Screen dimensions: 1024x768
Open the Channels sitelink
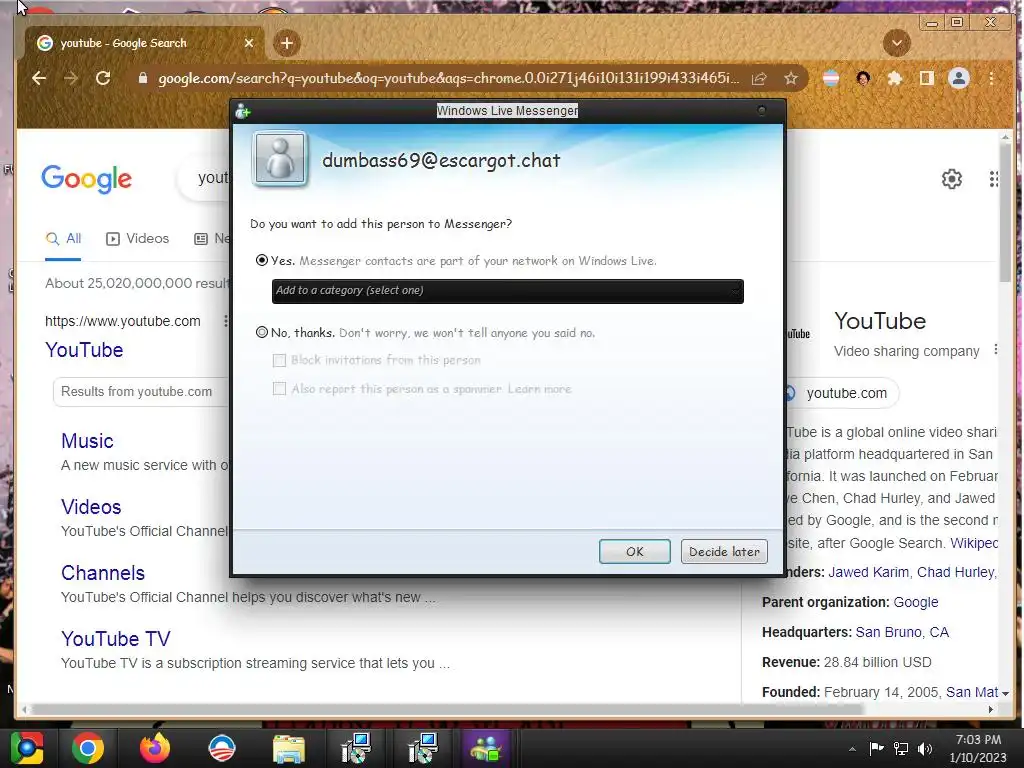103,573
